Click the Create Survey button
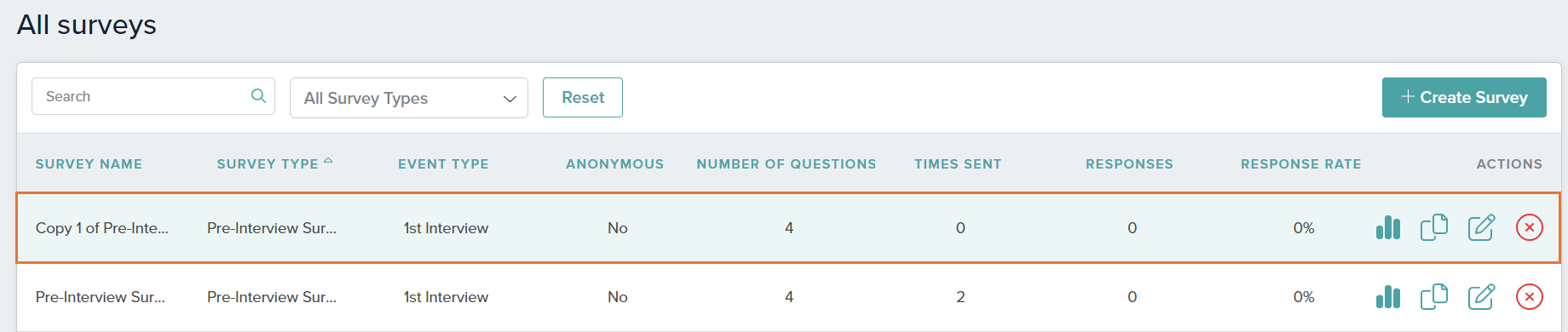Image resolution: width=1568 pixels, height=332 pixels. click(1464, 97)
